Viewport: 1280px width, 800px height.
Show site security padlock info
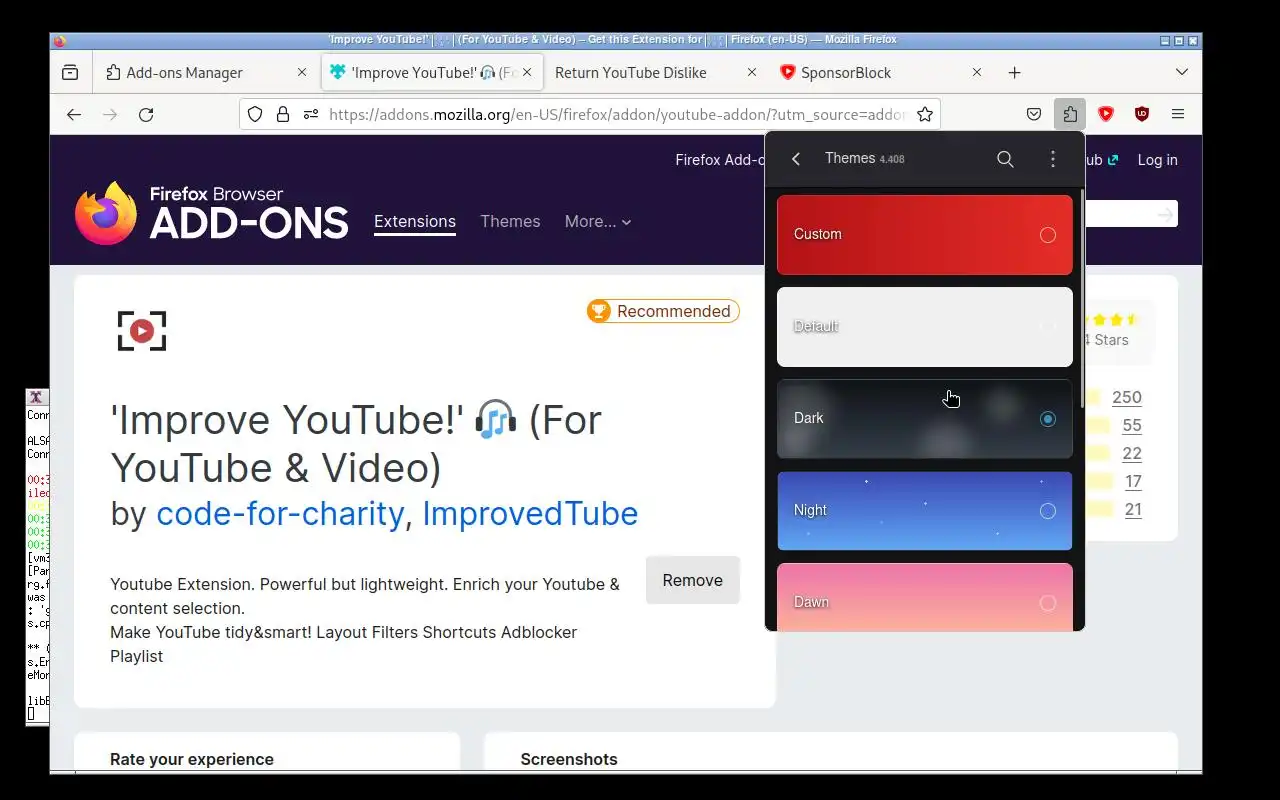coord(283,114)
